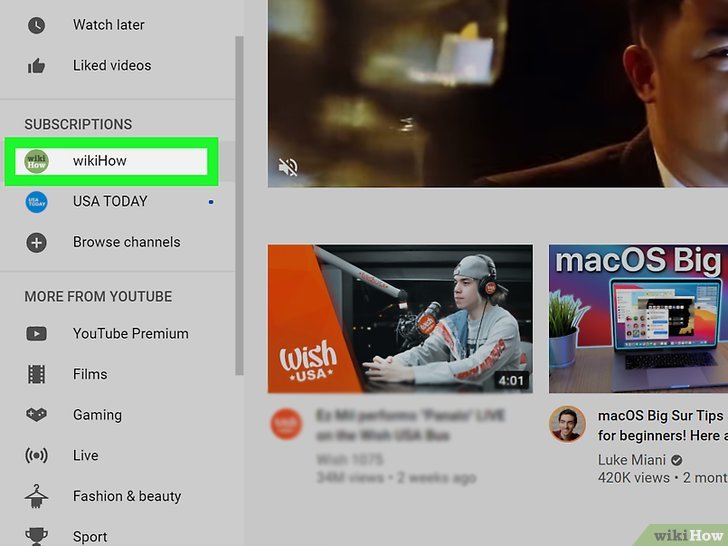
Task: Click the wikiHow channel avatar
Action: click(x=36, y=161)
